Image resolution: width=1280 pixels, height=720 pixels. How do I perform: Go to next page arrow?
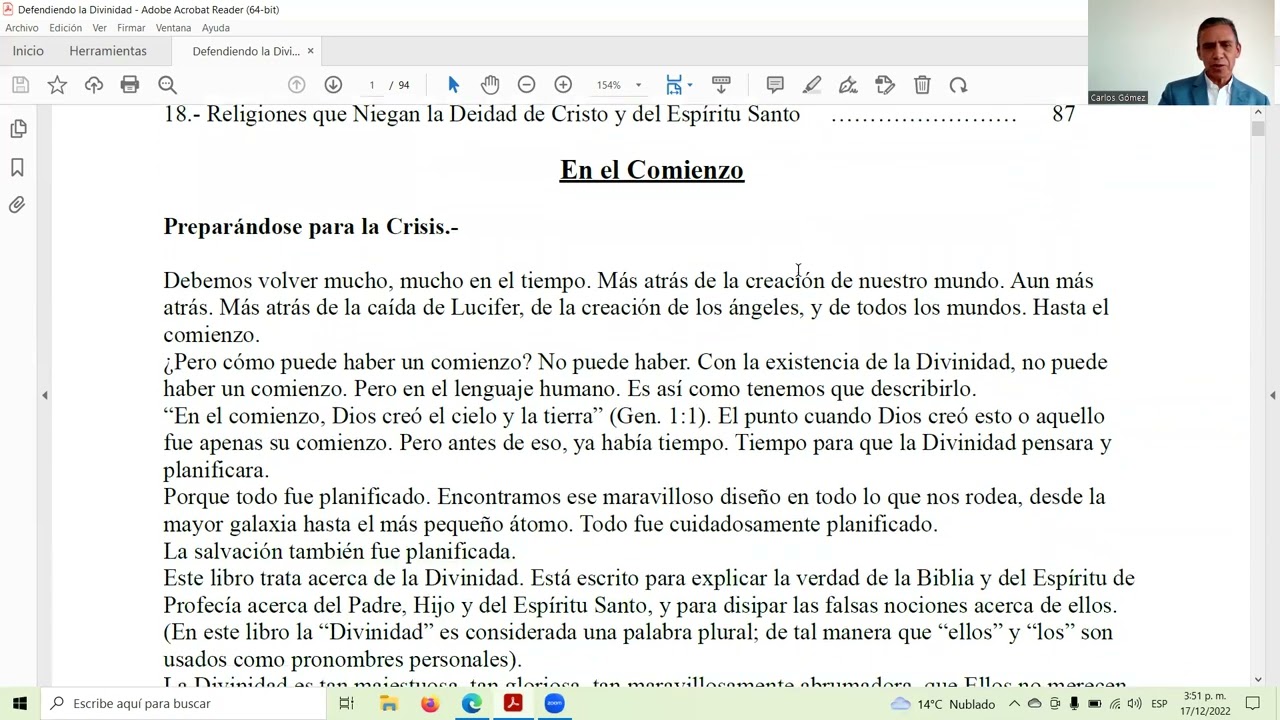(333, 85)
